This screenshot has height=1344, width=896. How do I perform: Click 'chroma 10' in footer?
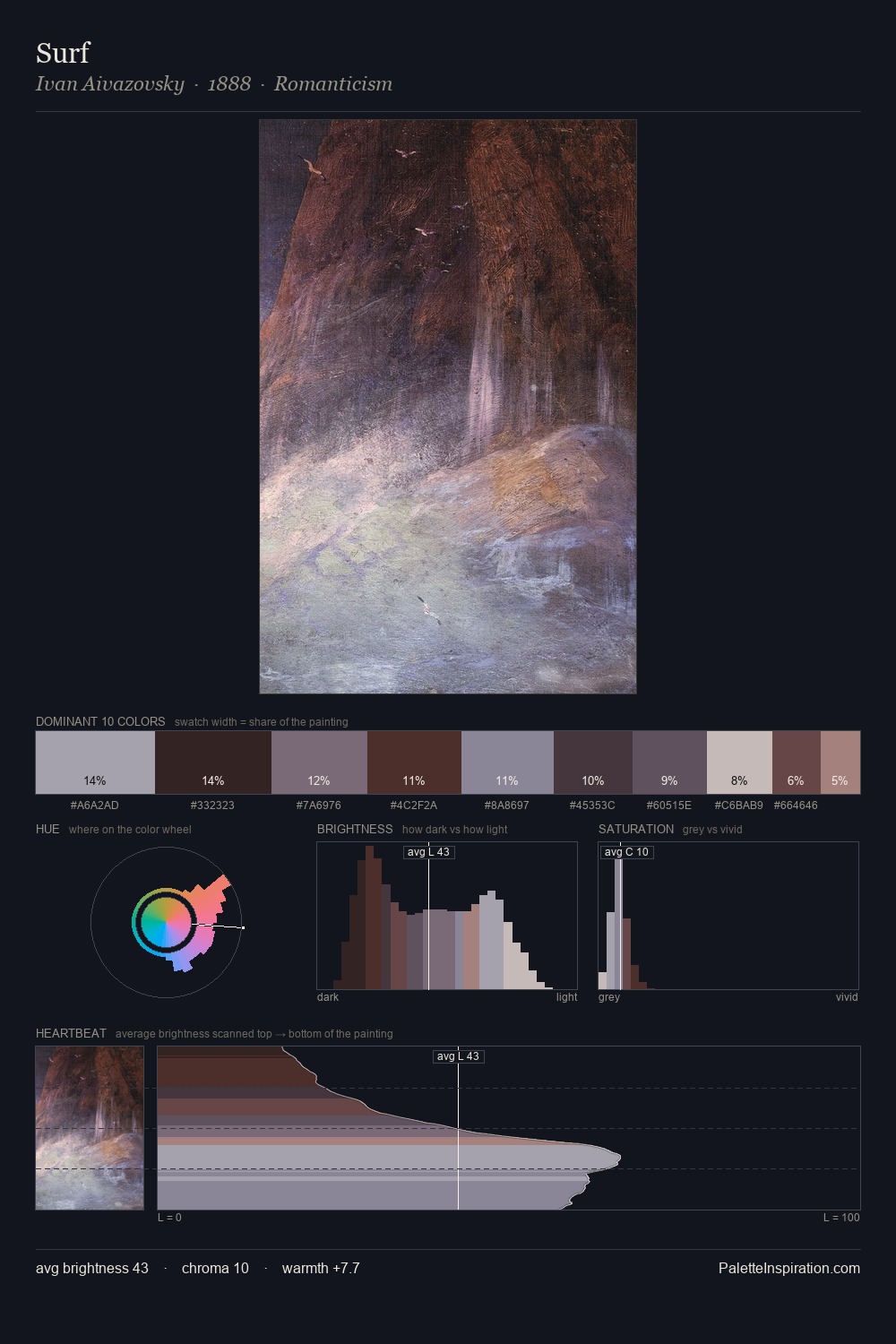(x=215, y=1268)
